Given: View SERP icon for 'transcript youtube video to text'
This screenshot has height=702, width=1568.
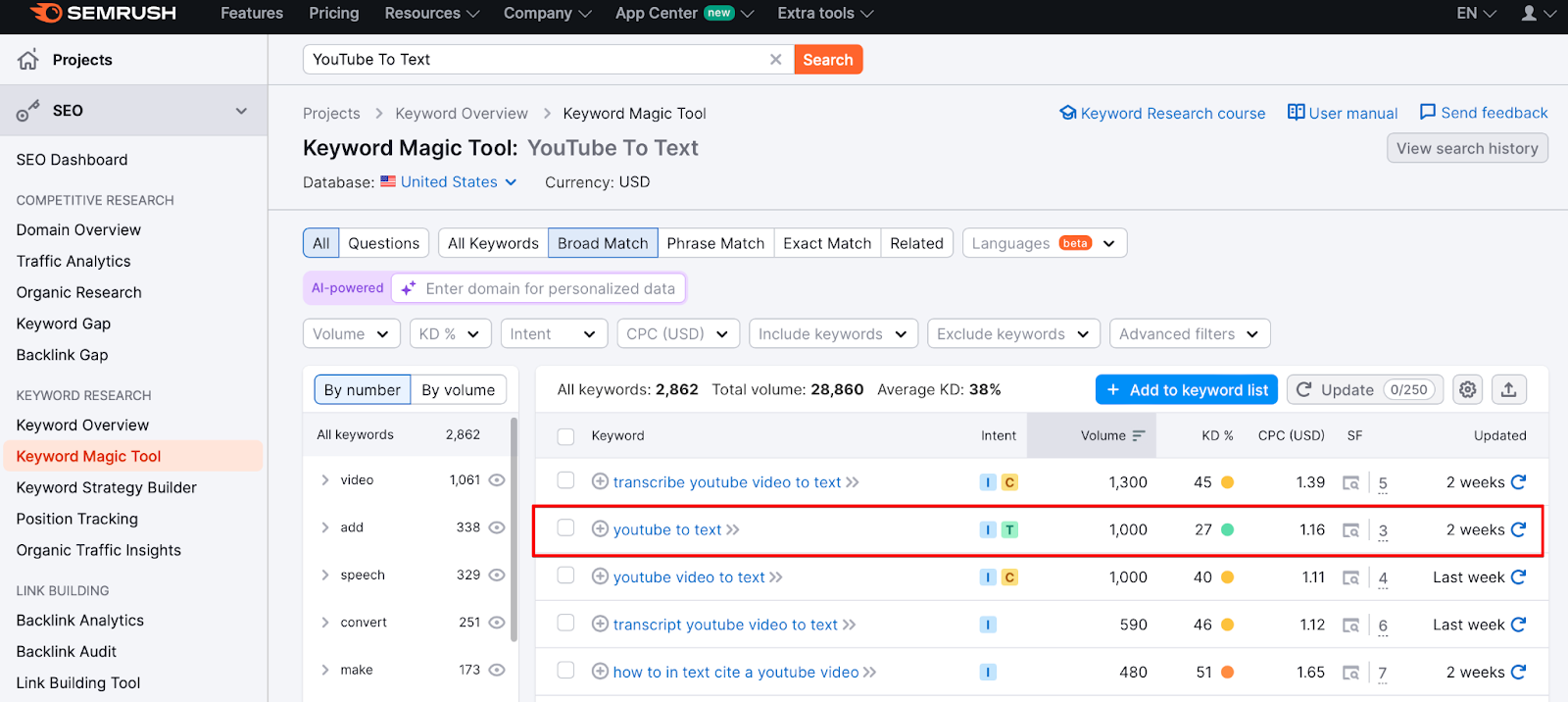Looking at the screenshot, I should coord(1350,626).
